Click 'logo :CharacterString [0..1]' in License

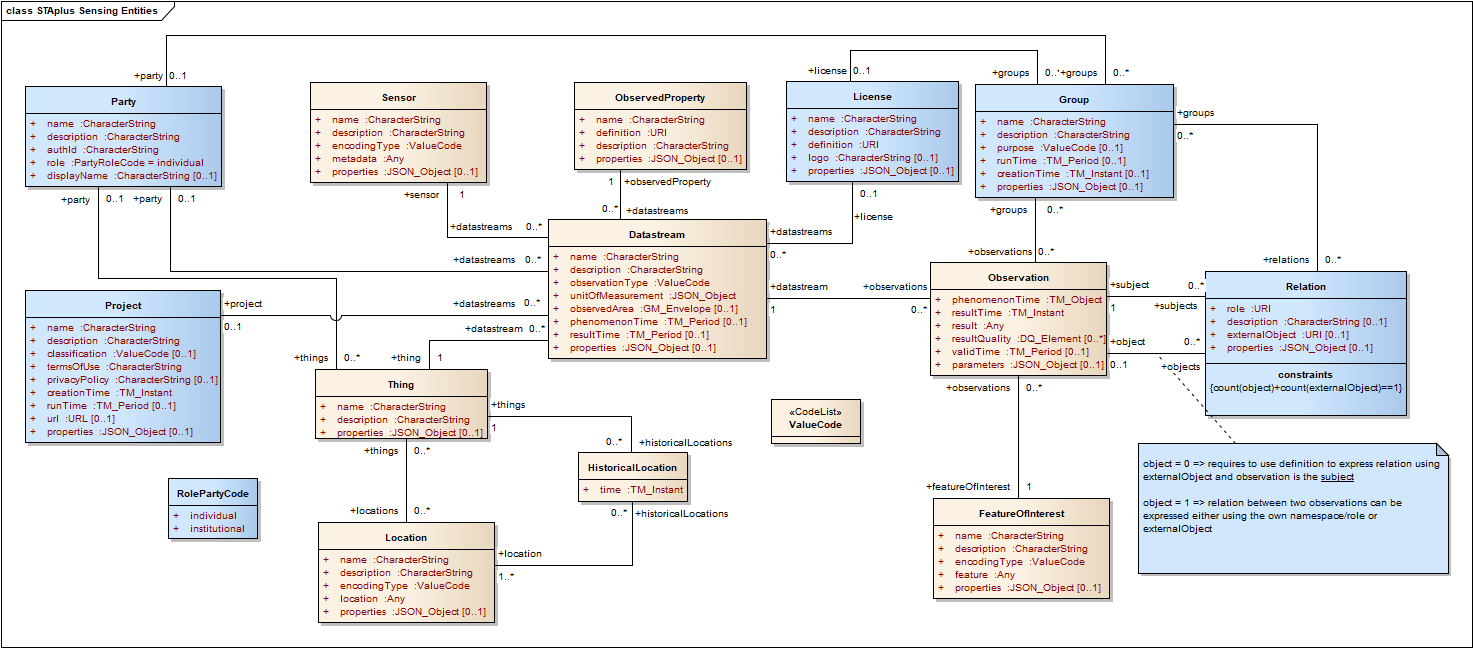(872, 158)
